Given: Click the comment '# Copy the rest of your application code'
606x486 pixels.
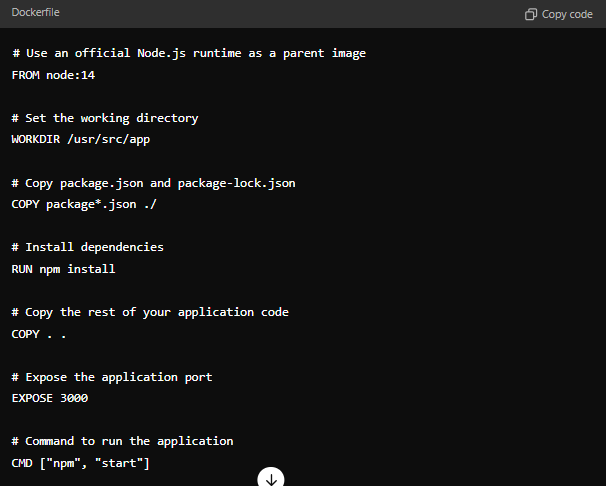Looking at the screenshot, I should pyautogui.click(x=150, y=312).
